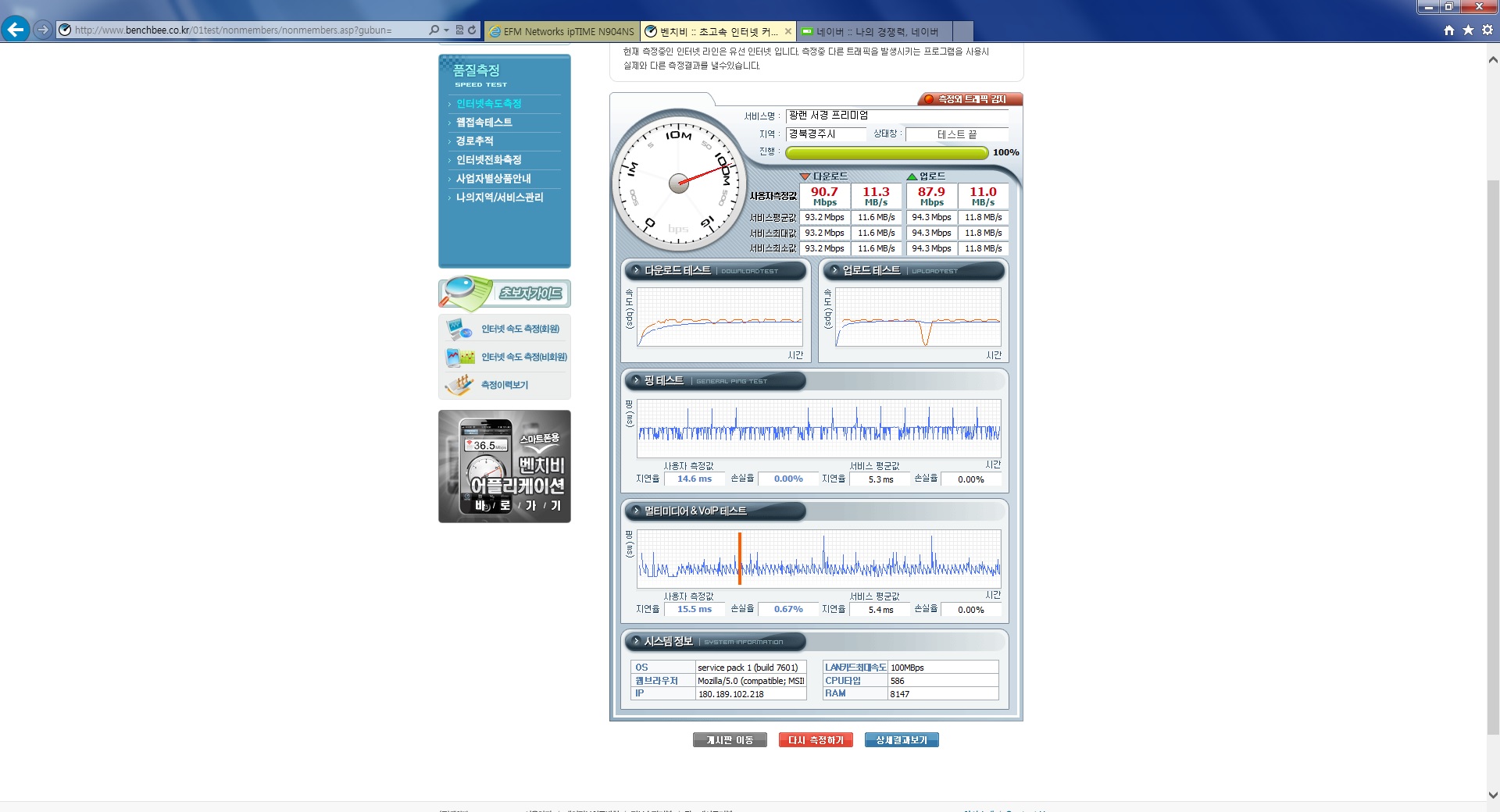Select 인터넷전화측정 in sidebar menu

pos(488,160)
